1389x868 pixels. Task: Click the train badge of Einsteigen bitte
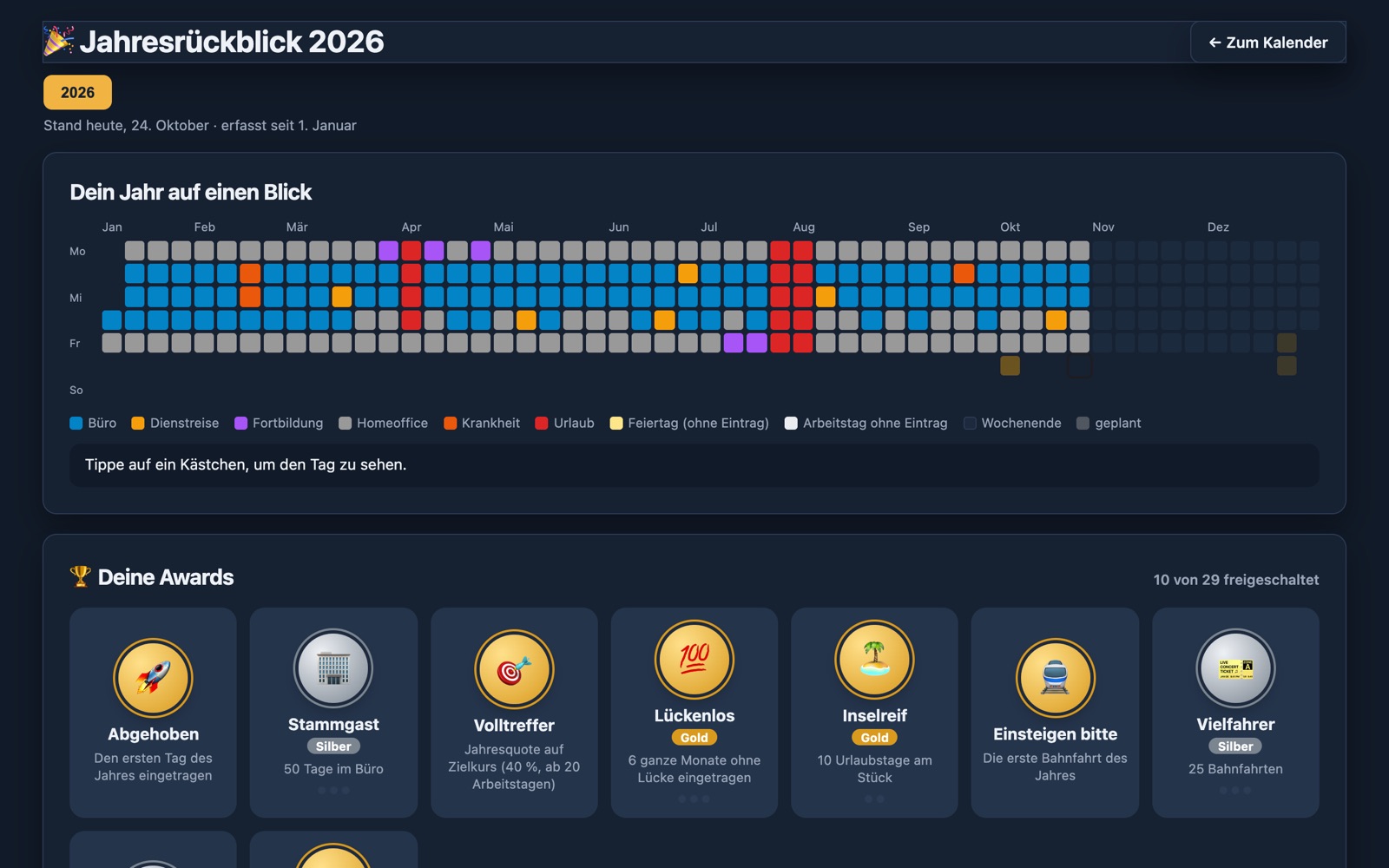pyautogui.click(x=1055, y=678)
